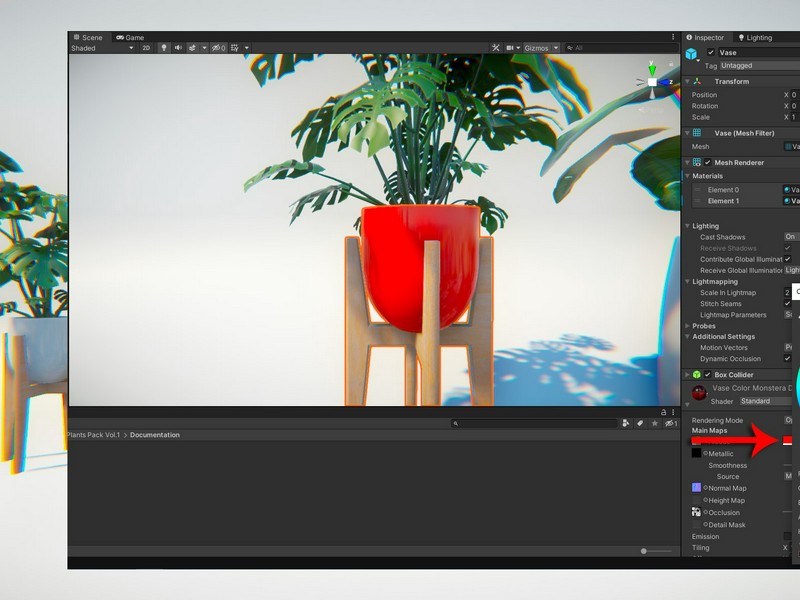Click the Mesh Filter grid icon
This screenshot has height=600, width=800.
(x=697, y=133)
